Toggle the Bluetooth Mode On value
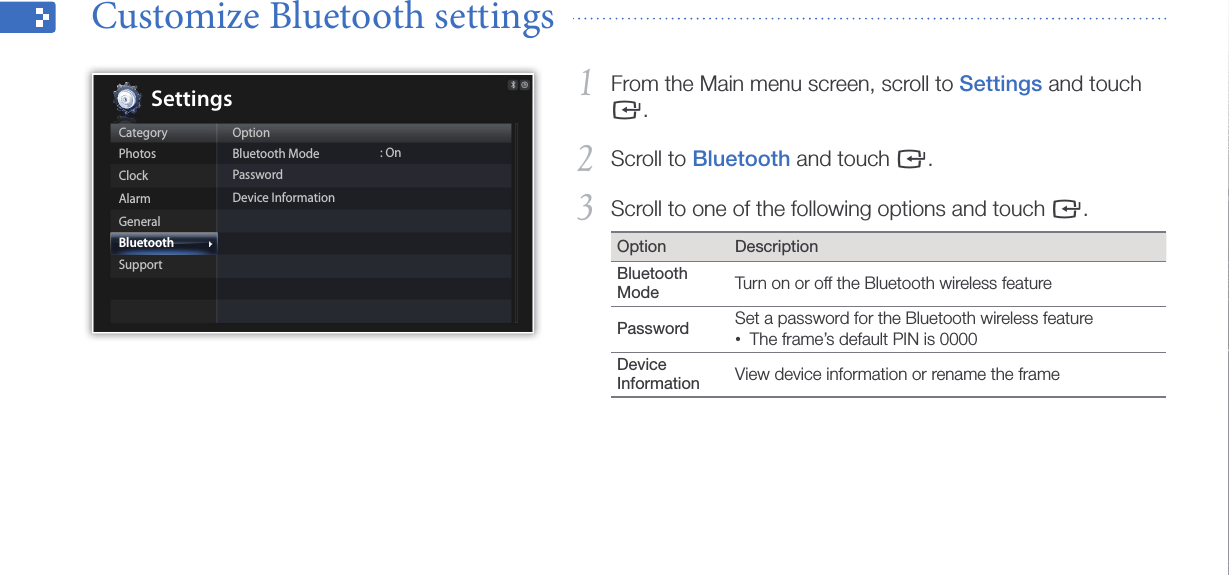 pos(390,153)
